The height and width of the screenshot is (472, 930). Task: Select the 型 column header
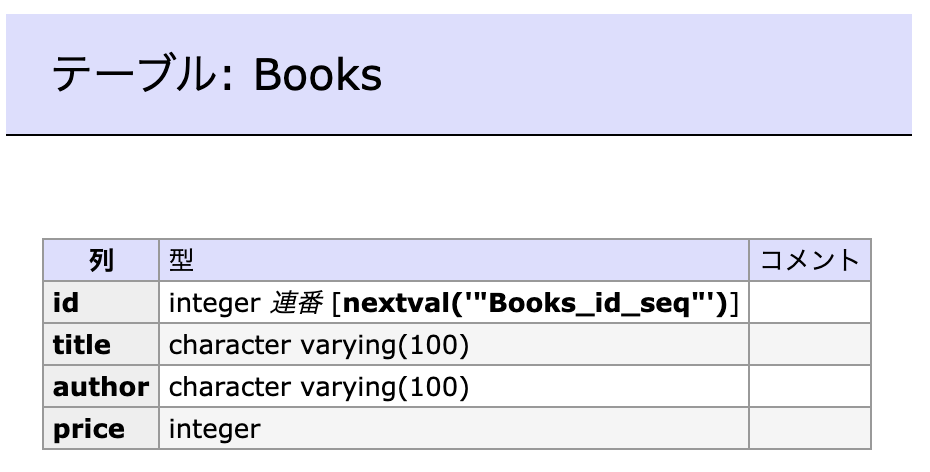[x=454, y=260]
